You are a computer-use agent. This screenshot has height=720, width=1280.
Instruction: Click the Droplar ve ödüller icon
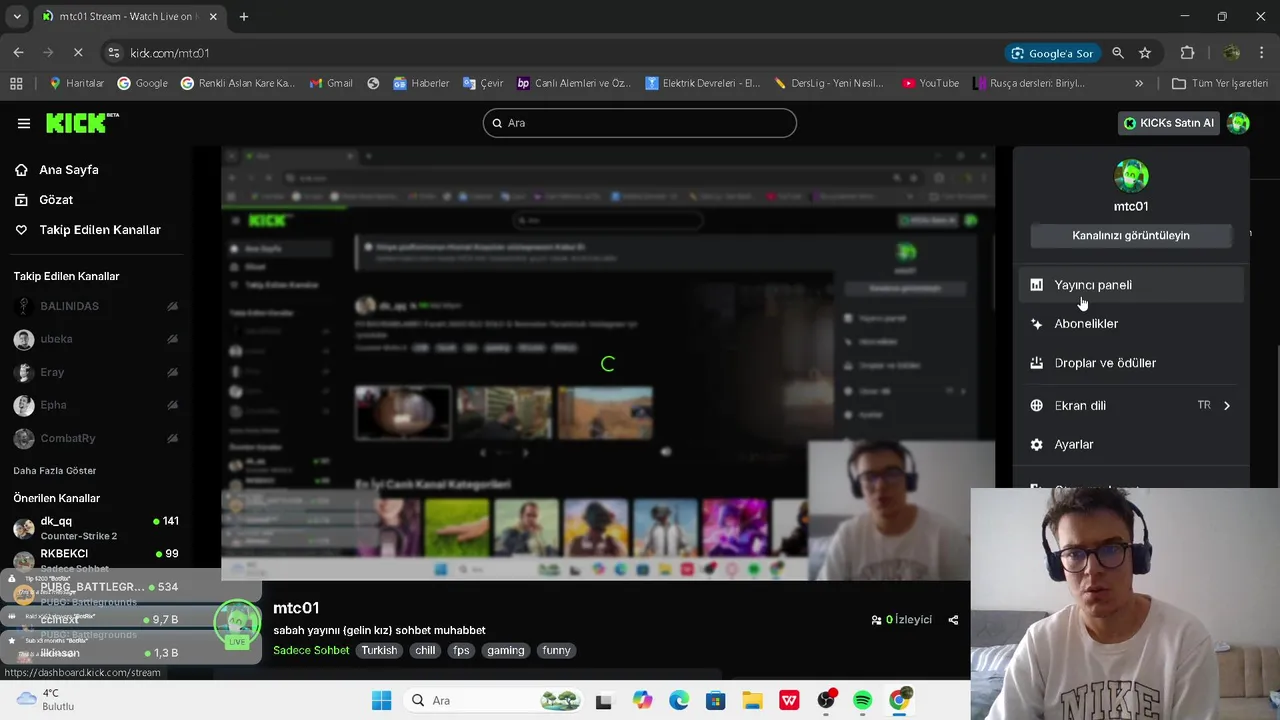point(1036,363)
